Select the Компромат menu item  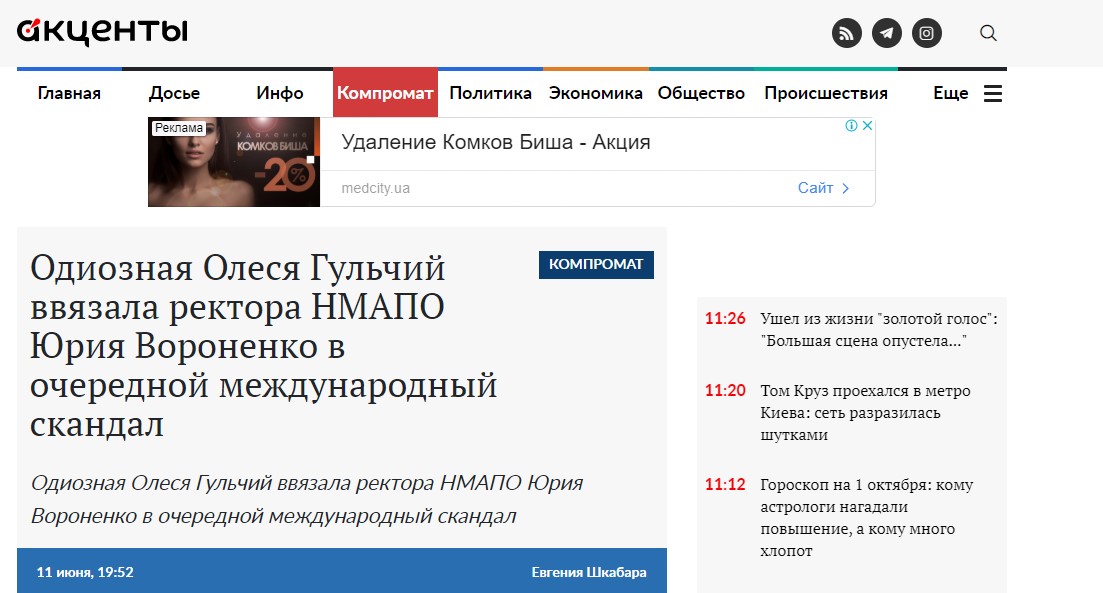tap(385, 94)
